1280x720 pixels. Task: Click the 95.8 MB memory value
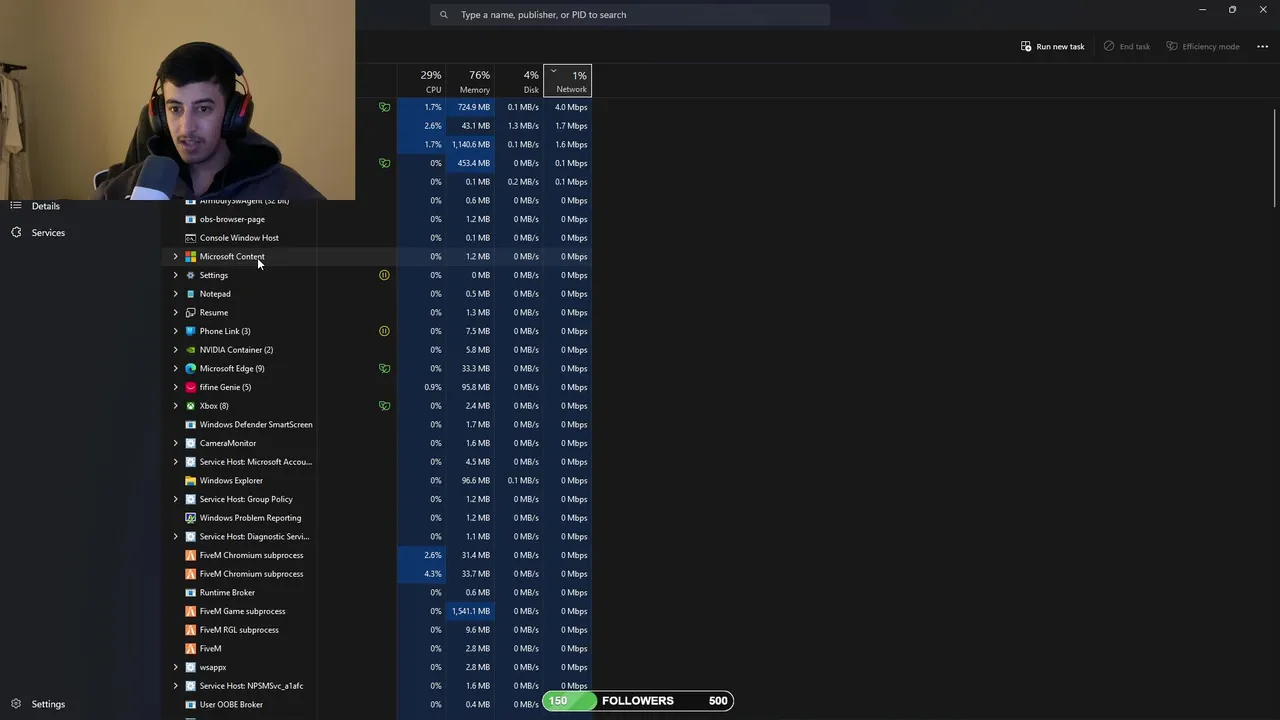tap(476, 387)
